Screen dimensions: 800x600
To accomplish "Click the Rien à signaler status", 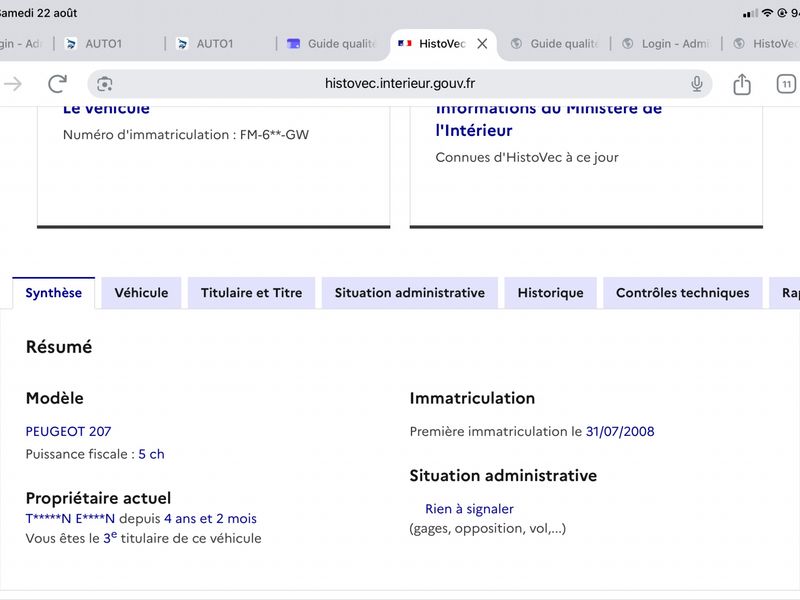I will pos(469,509).
